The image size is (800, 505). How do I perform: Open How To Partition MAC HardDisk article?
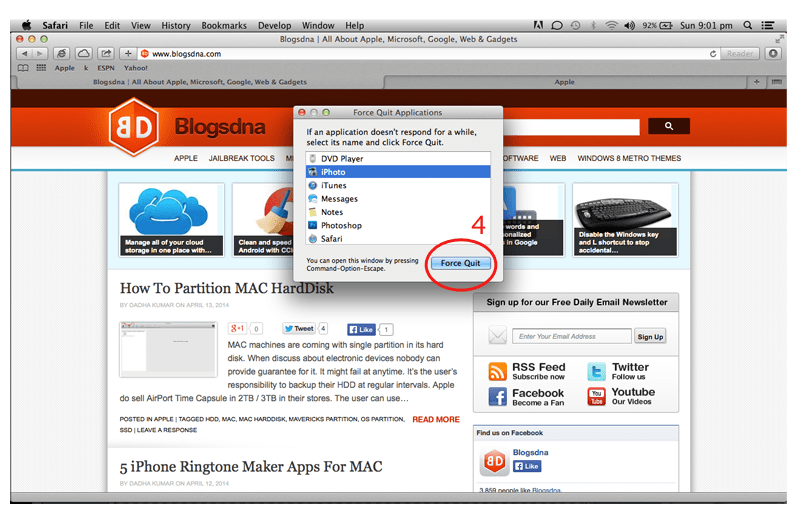click(227, 288)
